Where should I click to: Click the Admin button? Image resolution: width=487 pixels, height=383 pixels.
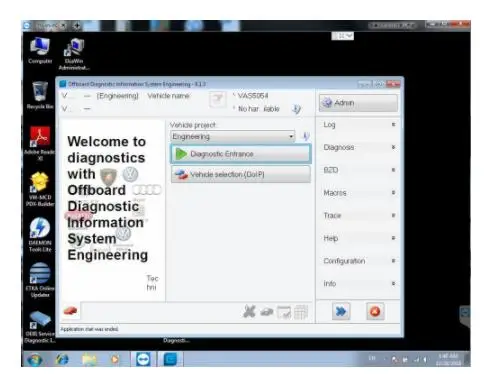coord(358,103)
